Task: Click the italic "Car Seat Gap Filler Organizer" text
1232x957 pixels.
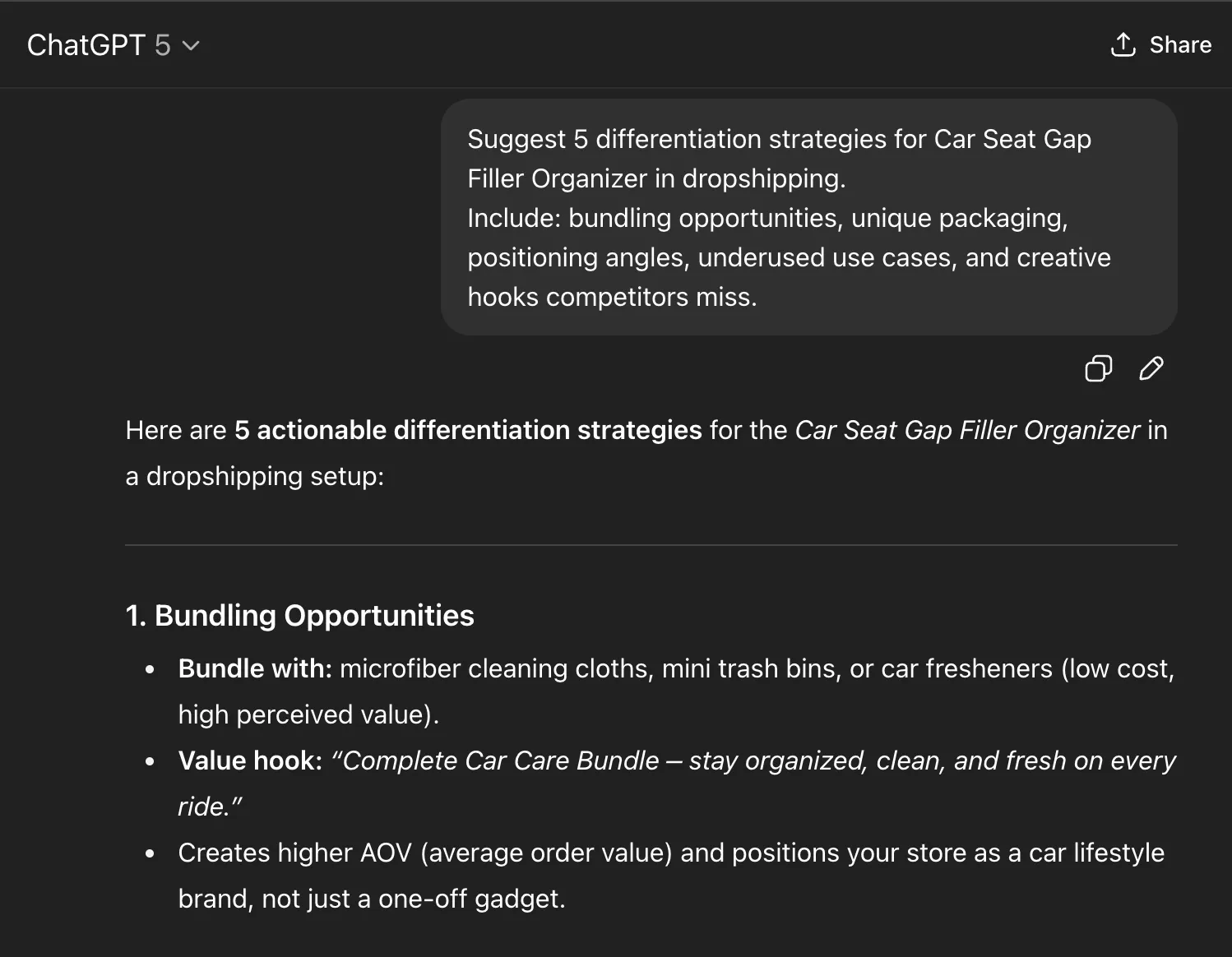Action: coord(967,430)
